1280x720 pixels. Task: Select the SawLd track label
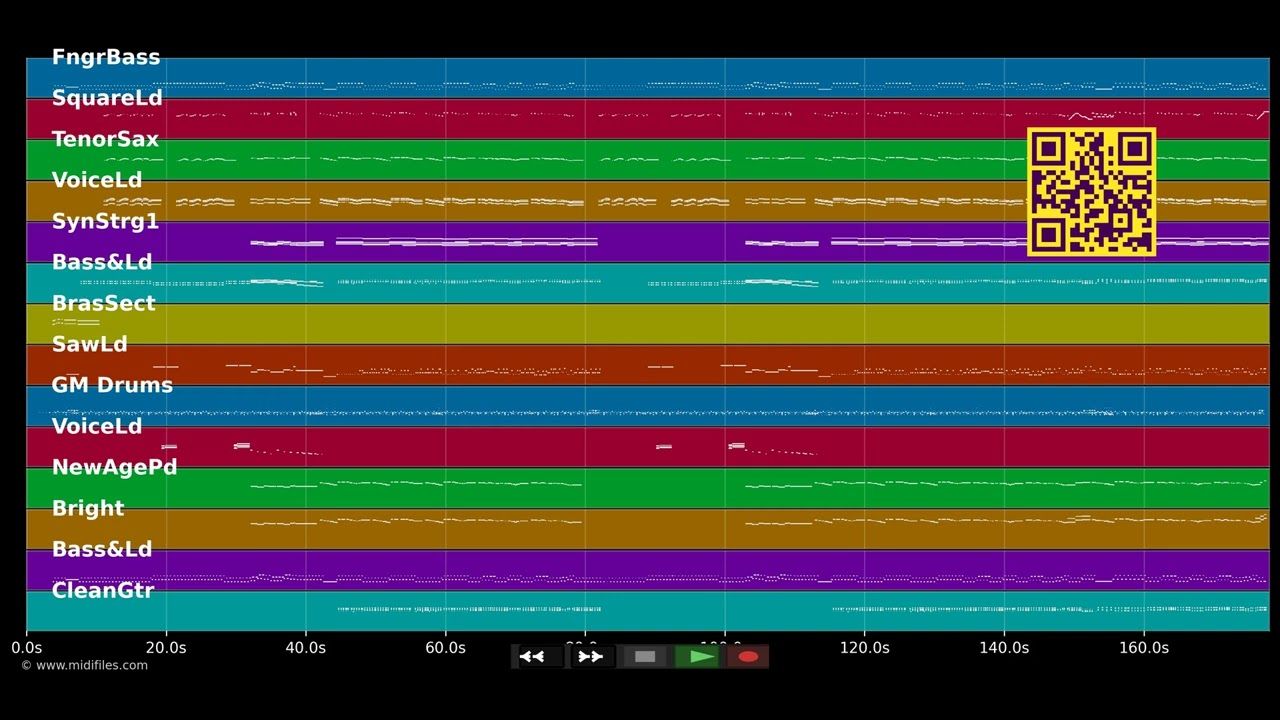coord(90,344)
